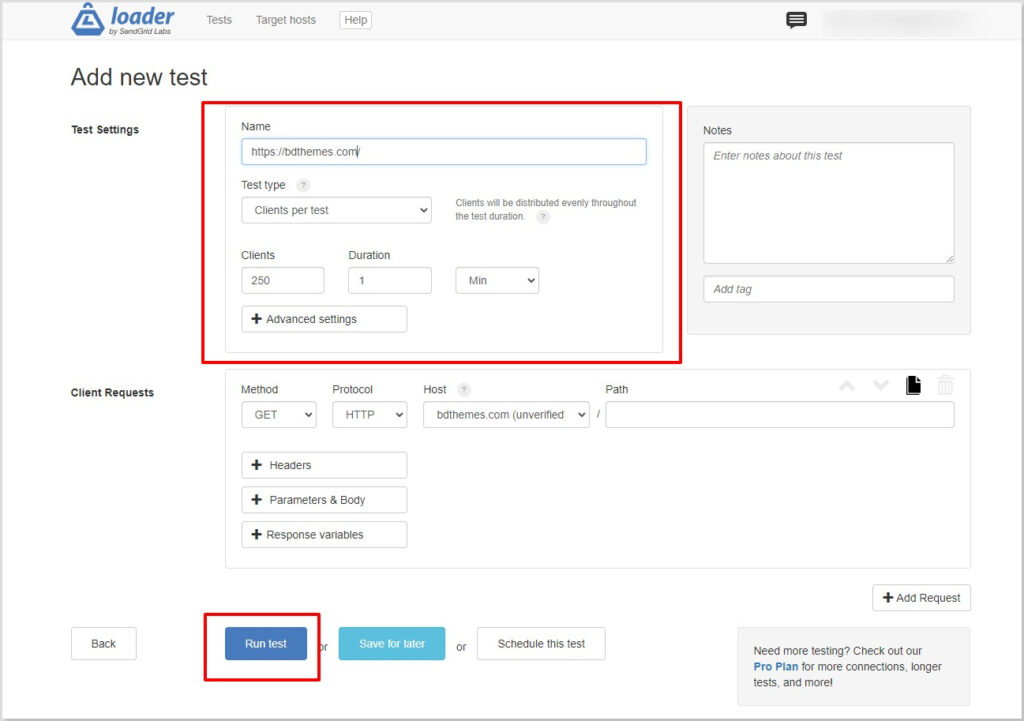Image resolution: width=1024 pixels, height=721 pixels.
Task: Go to the Tests menu
Action: 219,20
